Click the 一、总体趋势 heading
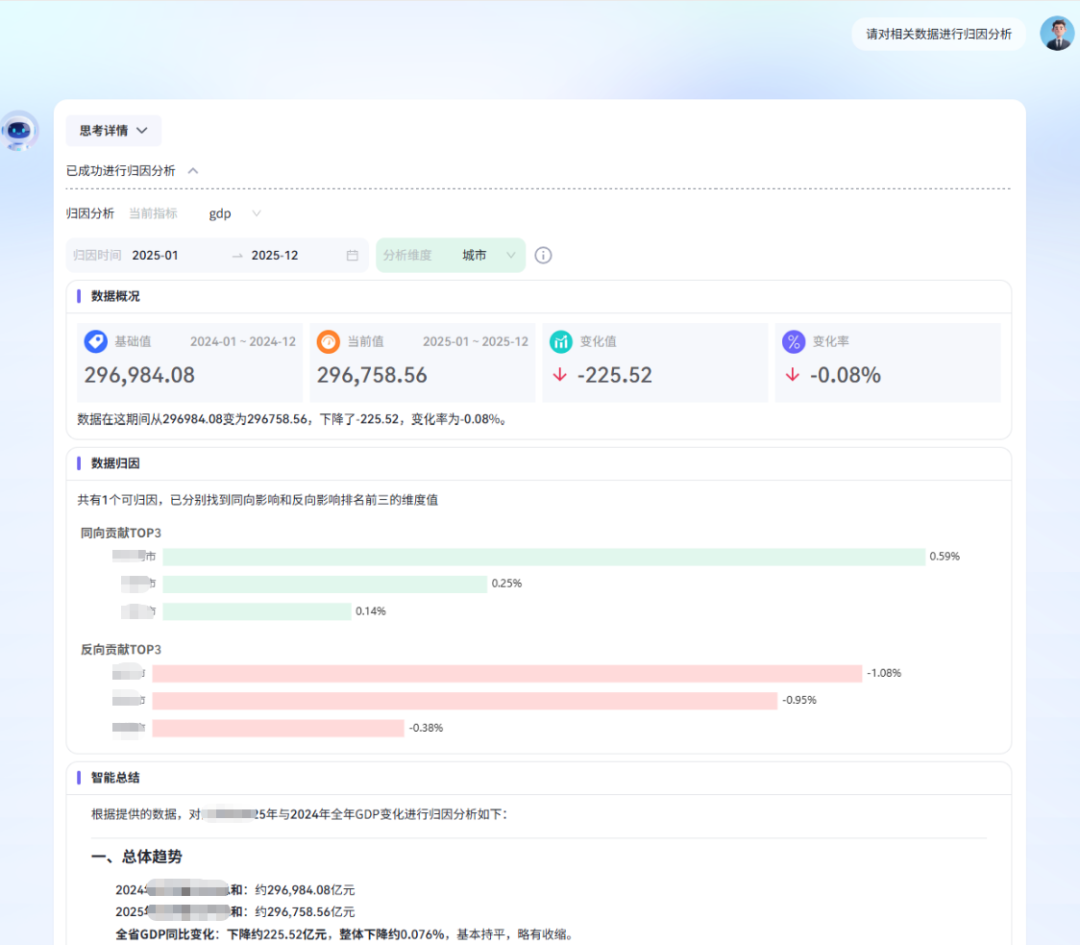 coord(137,857)
